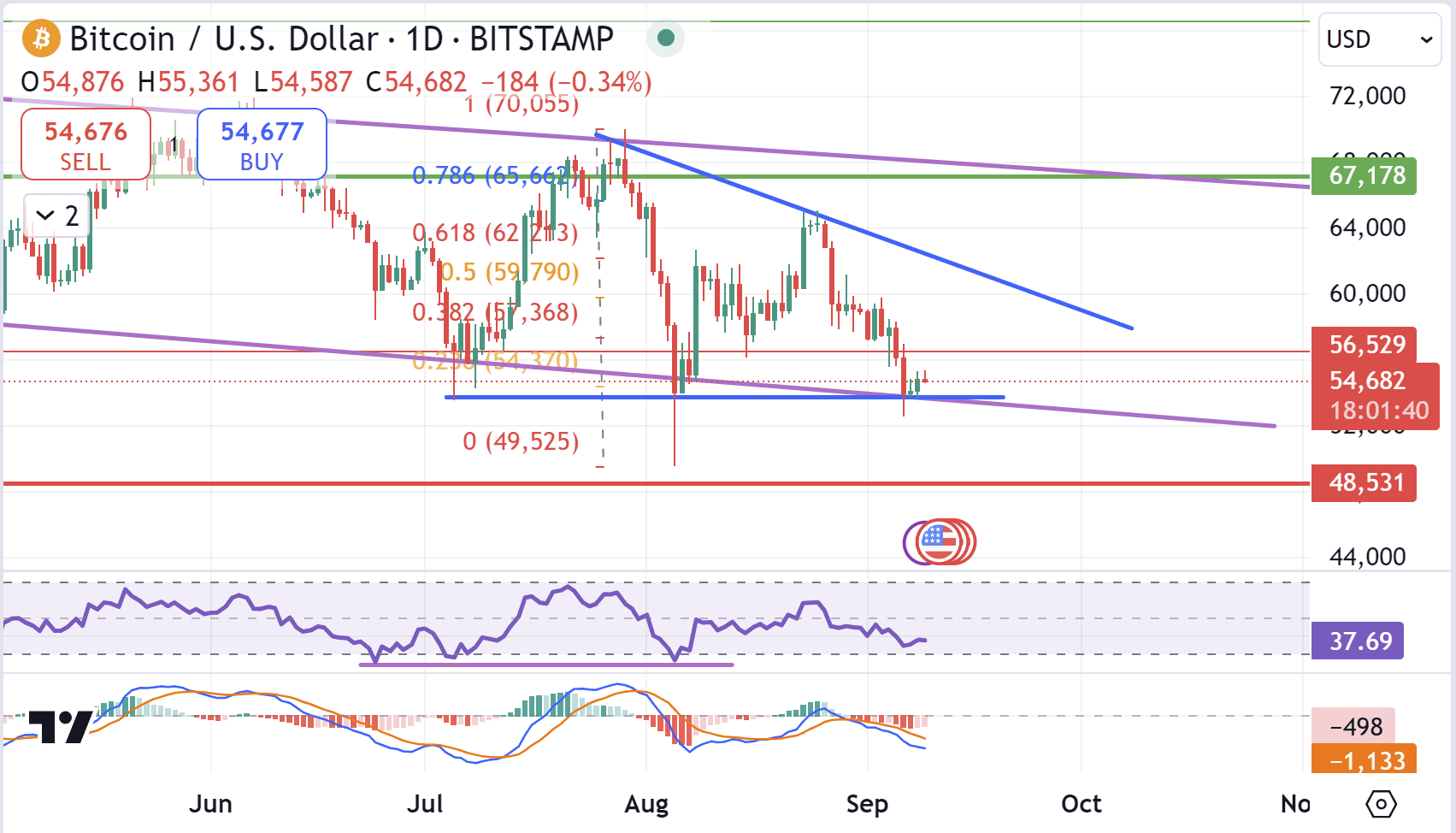Click the open price value O54,876
The width and height of the screenshot is (1456, 833).
(73, 82)
